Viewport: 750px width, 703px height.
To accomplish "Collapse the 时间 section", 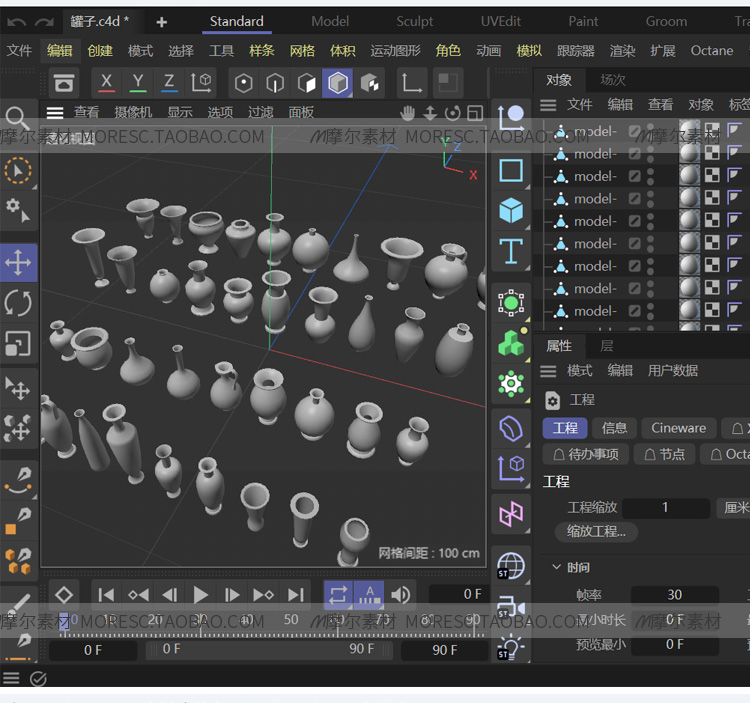I will (556, 567).
